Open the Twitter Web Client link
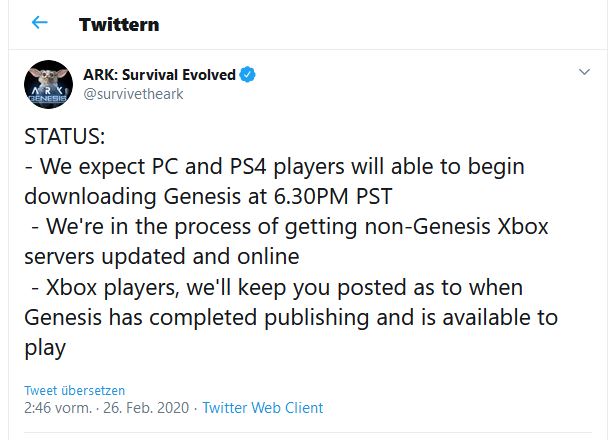Screen dimensions: 614x440 263,408
